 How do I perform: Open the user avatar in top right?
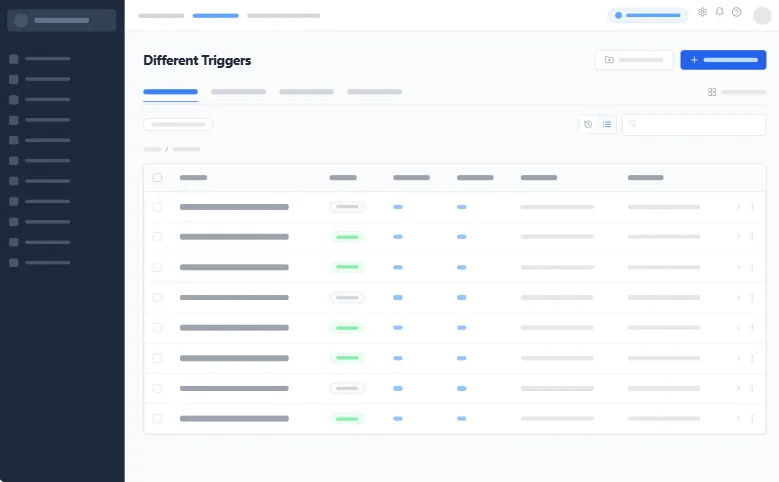coord(762,15)
